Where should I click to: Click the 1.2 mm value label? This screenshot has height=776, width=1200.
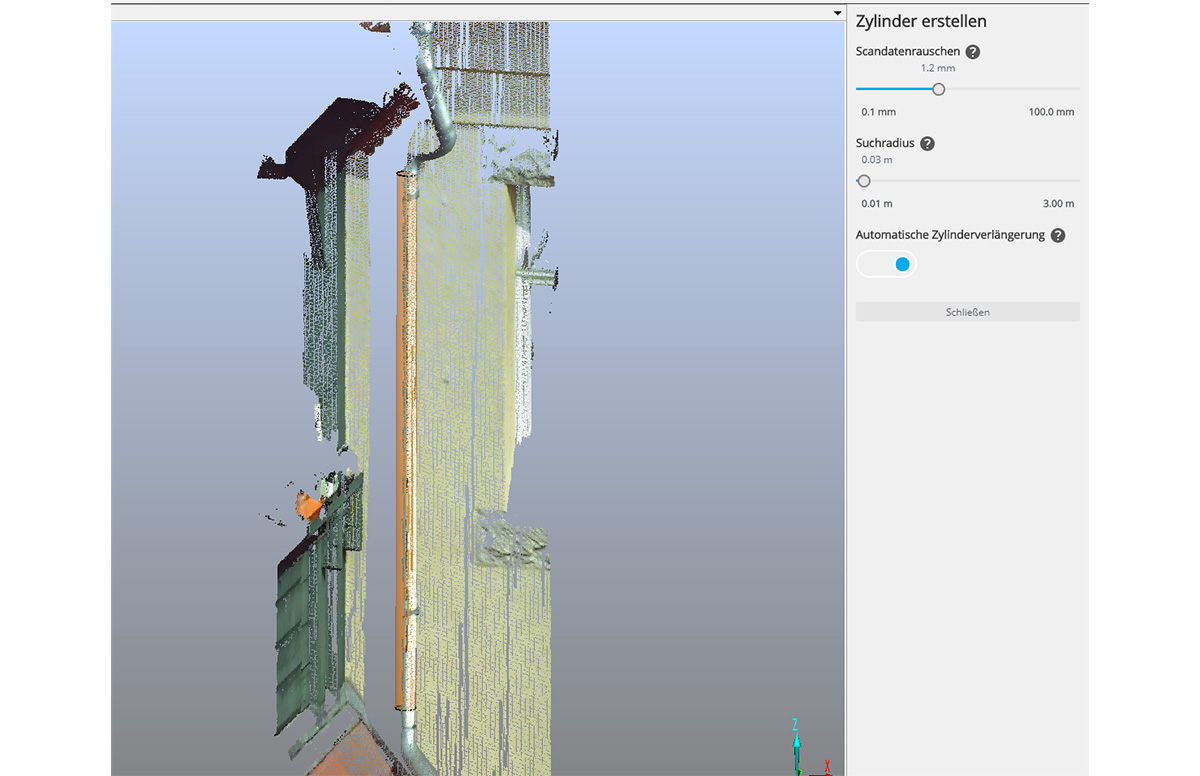[937, 67]
